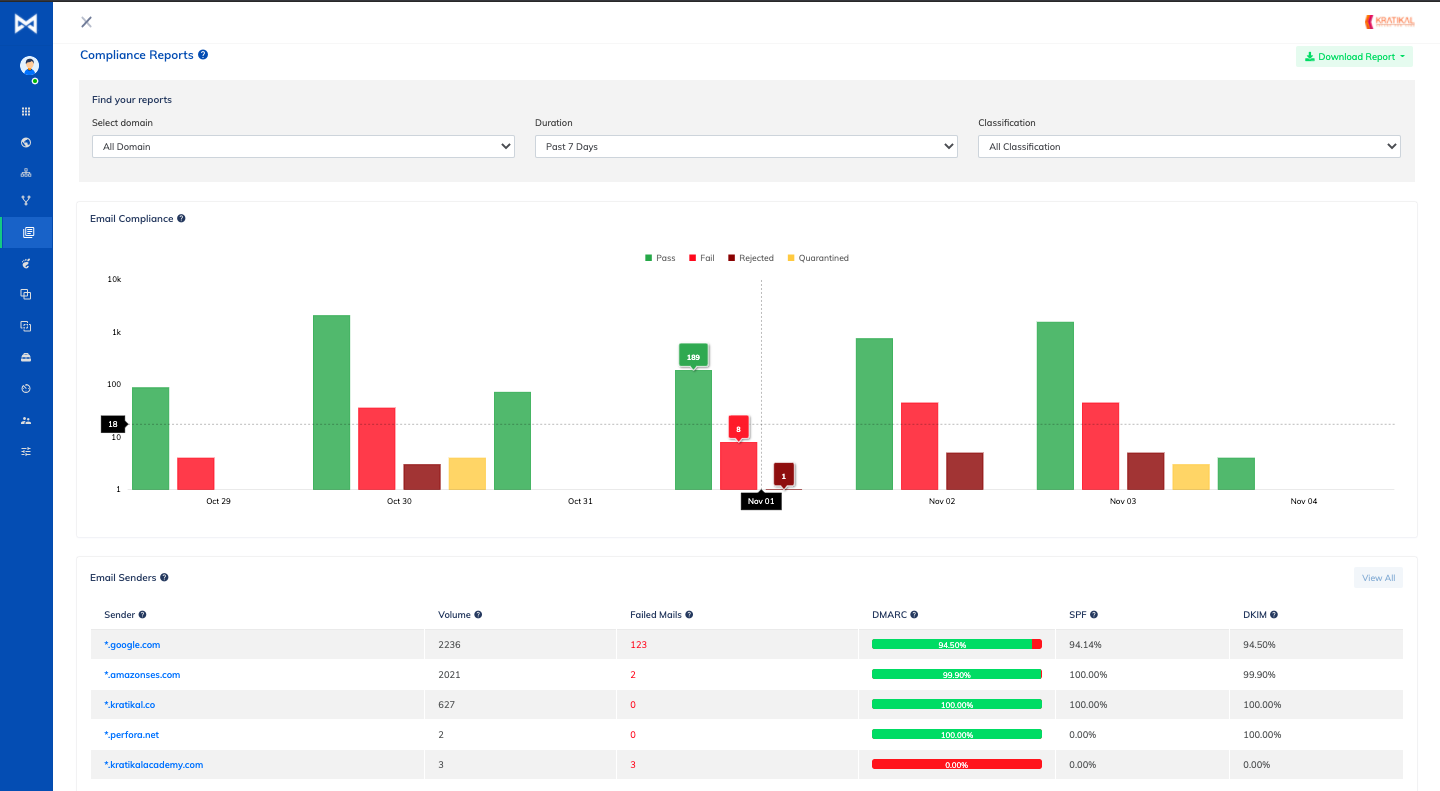Open the hierarchy tree icon in sidebar
This screenshot has height=791, width=1440.
pyautogui.click(x=26, y=172)
